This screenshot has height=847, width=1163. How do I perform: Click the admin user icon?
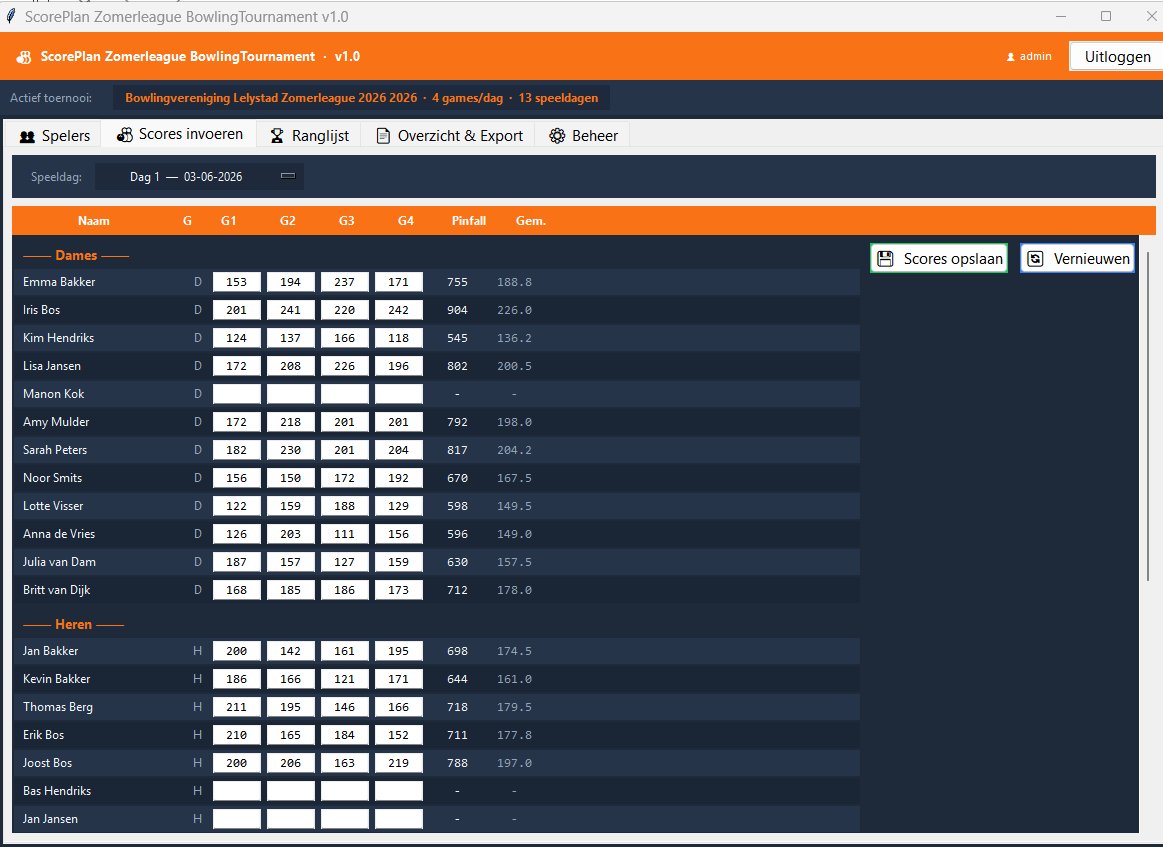click(1010, 57)
